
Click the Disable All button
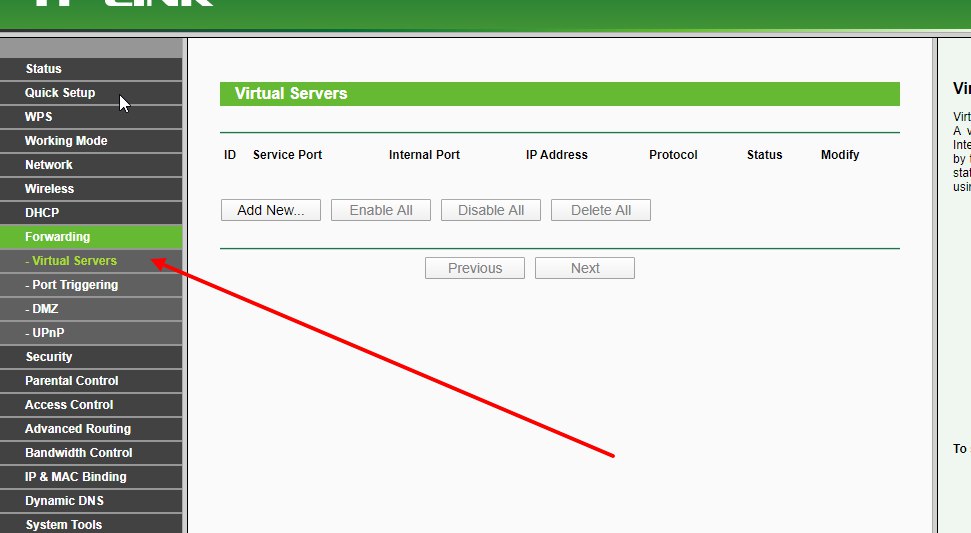pos(490,210)
